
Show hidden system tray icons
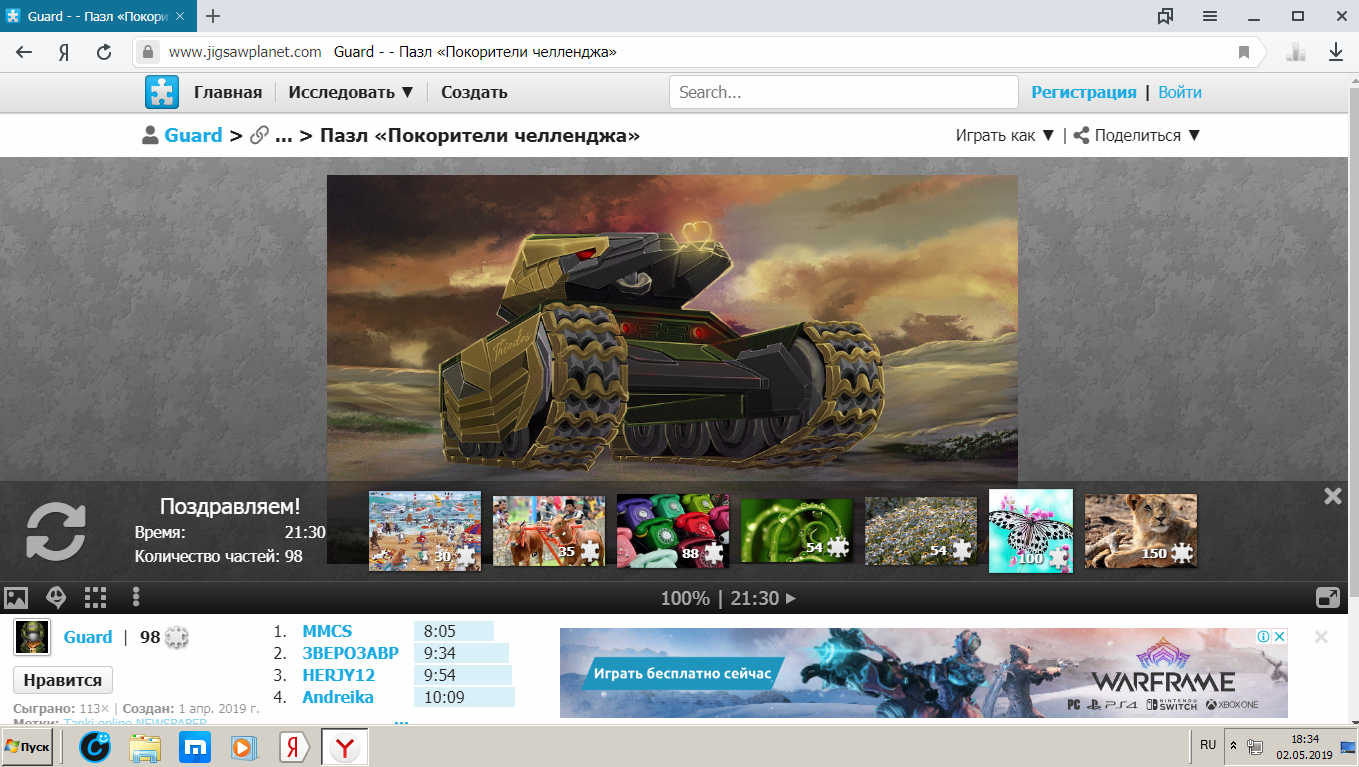[1234, 746]
